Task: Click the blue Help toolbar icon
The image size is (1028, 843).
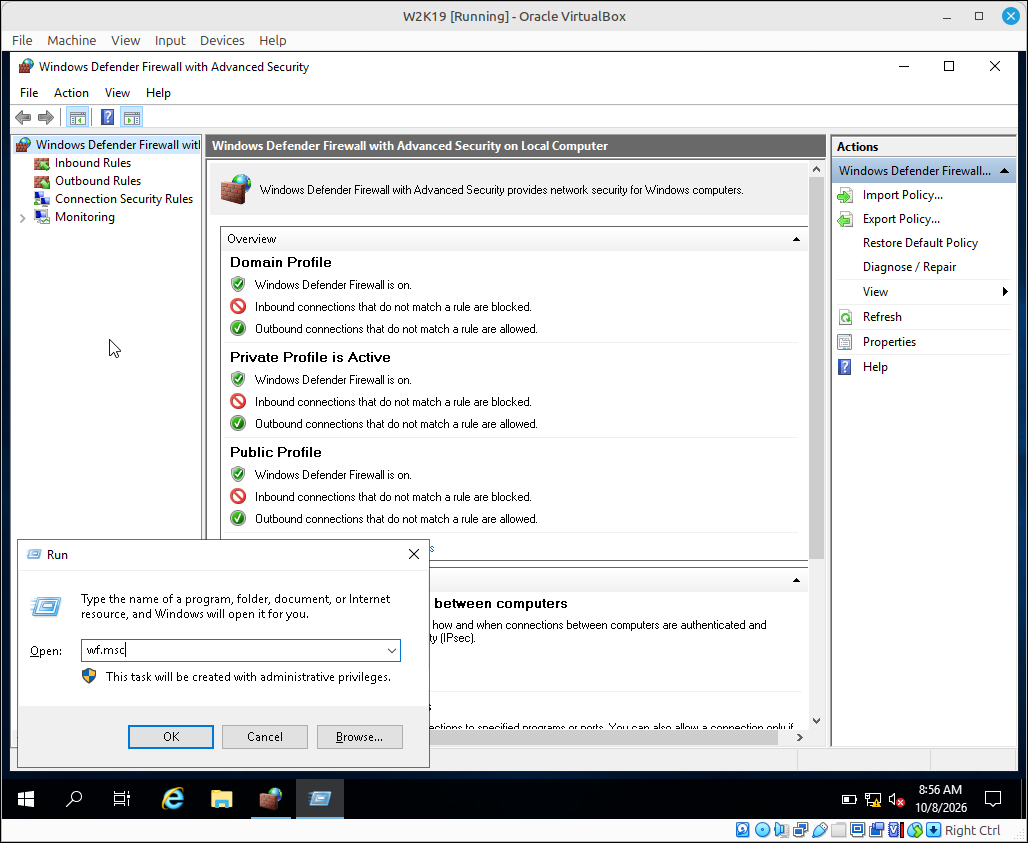Action: (108, 118)
